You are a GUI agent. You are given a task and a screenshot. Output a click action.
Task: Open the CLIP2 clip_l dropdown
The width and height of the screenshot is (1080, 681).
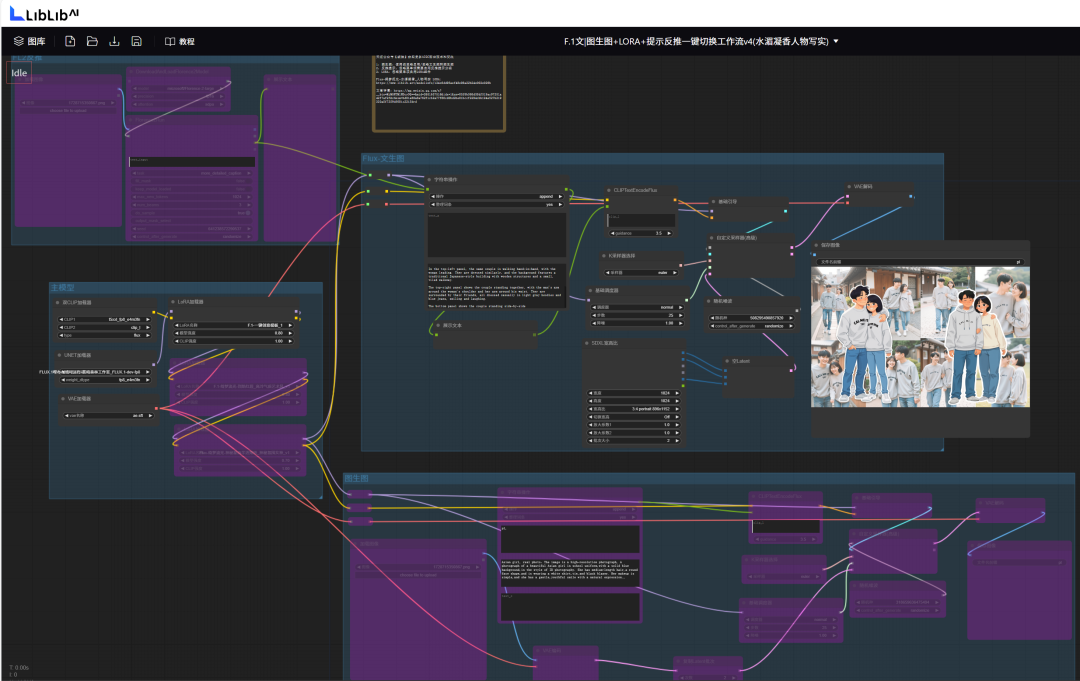pos(105,328)
